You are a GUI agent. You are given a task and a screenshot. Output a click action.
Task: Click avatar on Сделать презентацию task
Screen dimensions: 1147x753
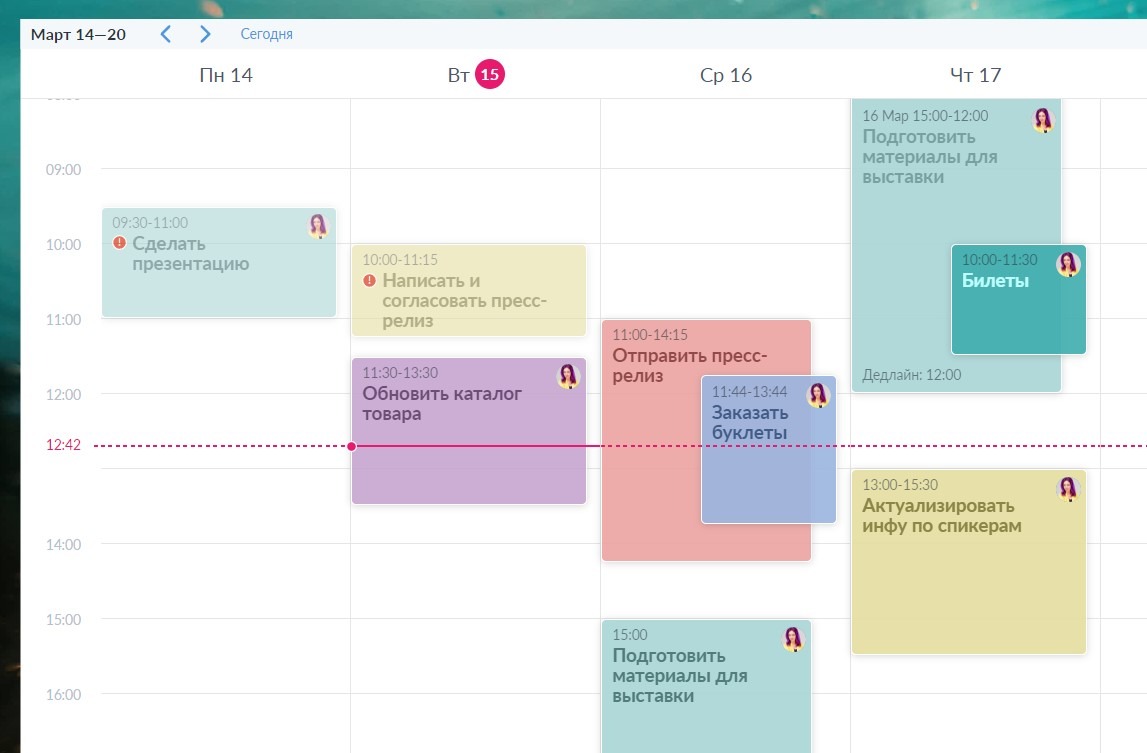coord(318,226)
